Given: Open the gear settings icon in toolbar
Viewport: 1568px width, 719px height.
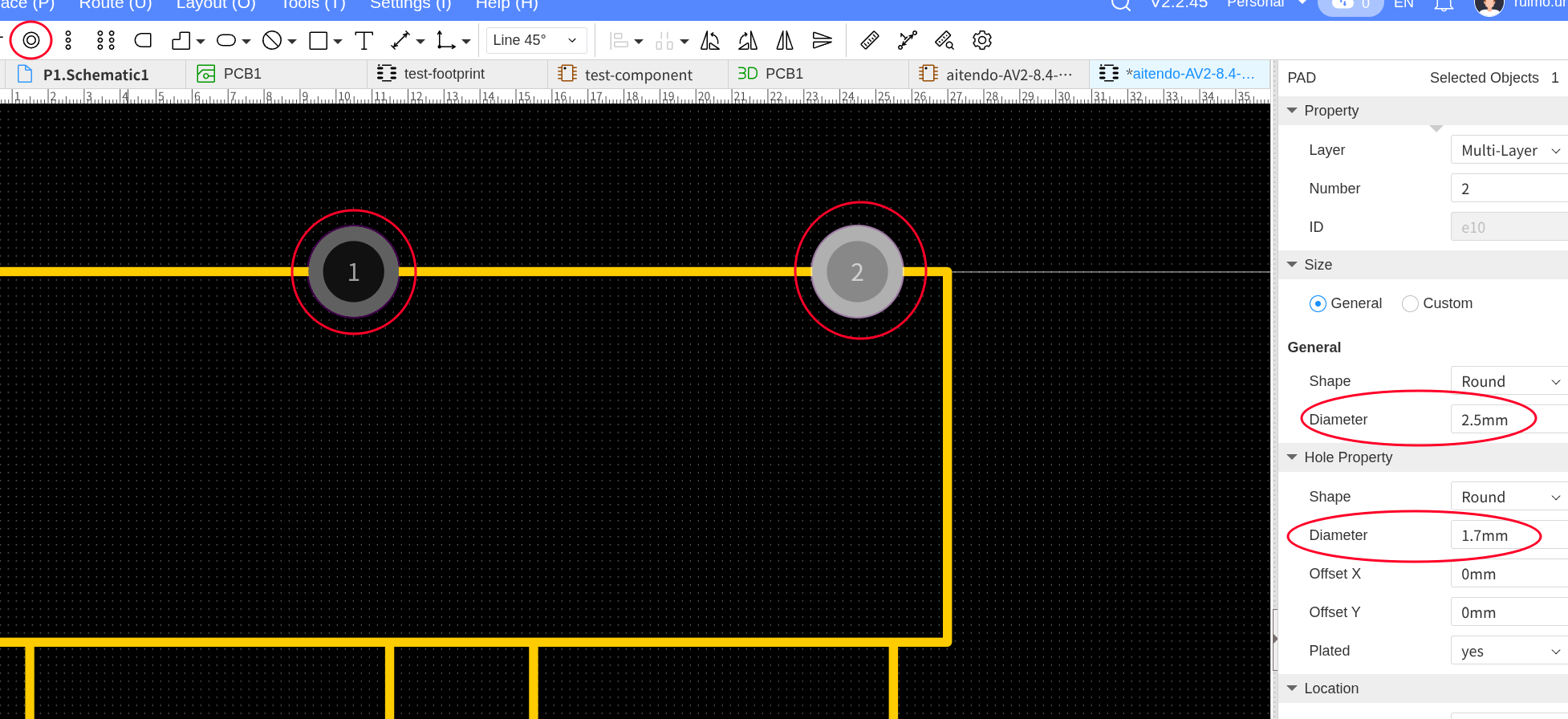Looking at the screenshot, I should coord(982,40).
